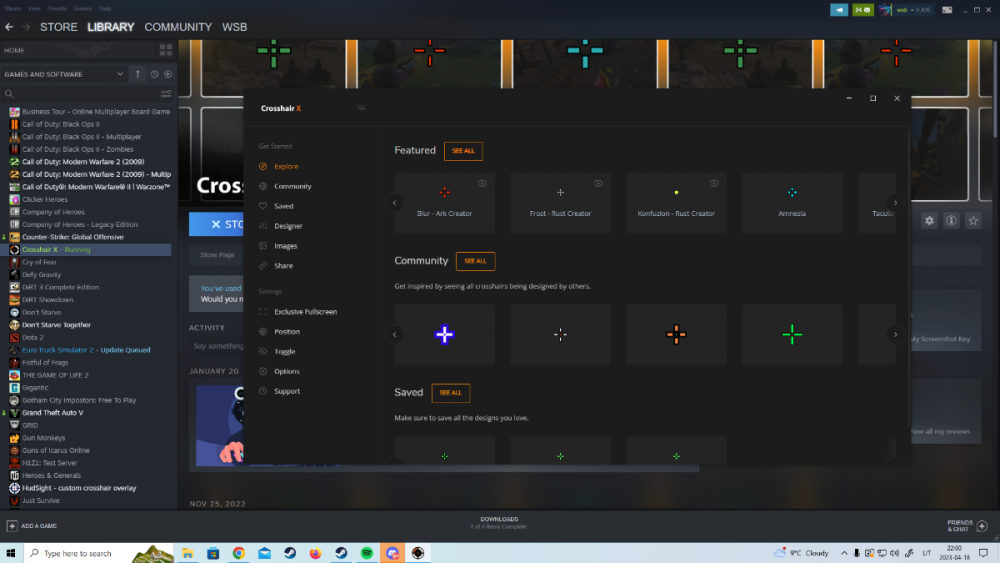
Task: Open Community section in Crosshair X sidebar
Action: 292,186
